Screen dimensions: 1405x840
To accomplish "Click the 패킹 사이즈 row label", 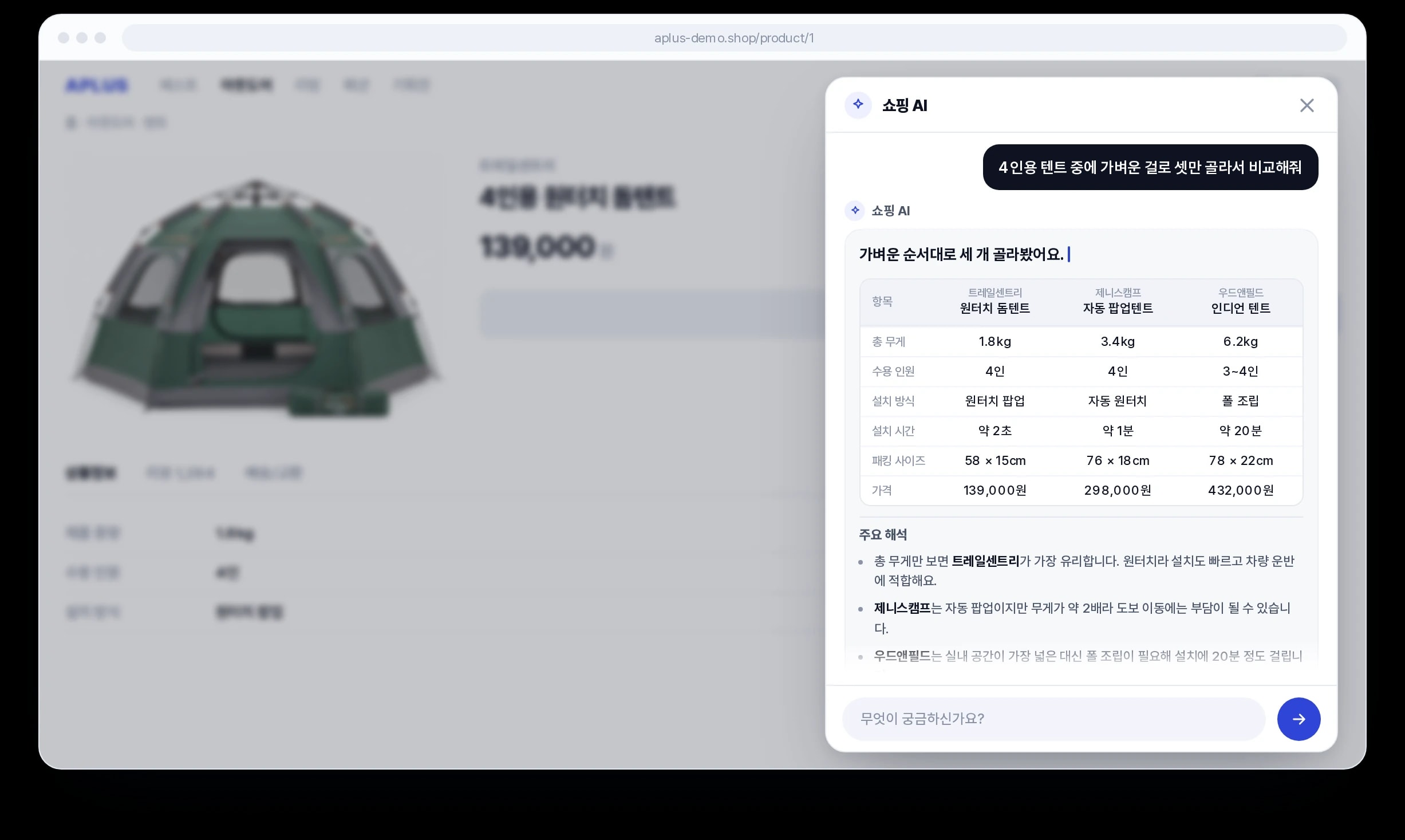I will 898,461.
